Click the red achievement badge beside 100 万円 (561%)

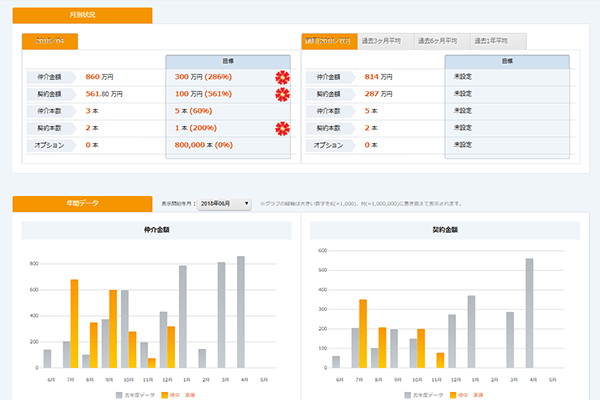(x=282, y=94)
